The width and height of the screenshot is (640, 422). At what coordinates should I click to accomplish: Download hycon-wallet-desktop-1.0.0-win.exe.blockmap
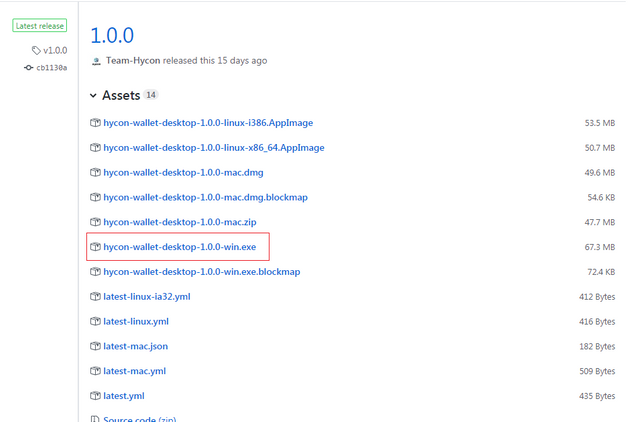[202, 272]
